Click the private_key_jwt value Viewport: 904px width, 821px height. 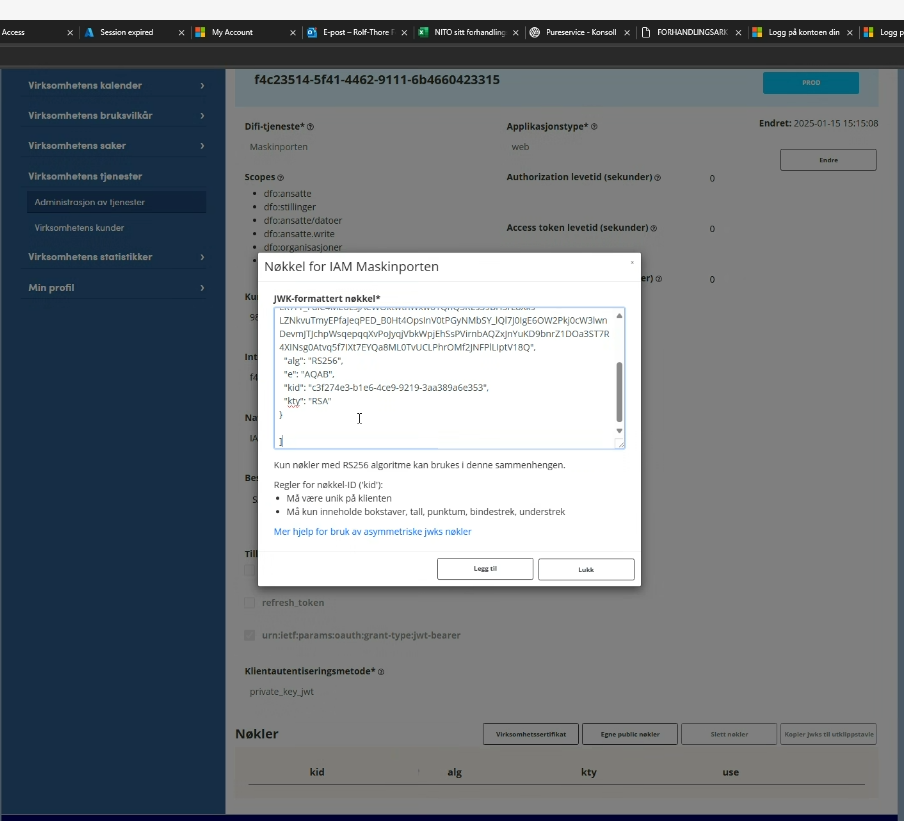pos(281,692)
